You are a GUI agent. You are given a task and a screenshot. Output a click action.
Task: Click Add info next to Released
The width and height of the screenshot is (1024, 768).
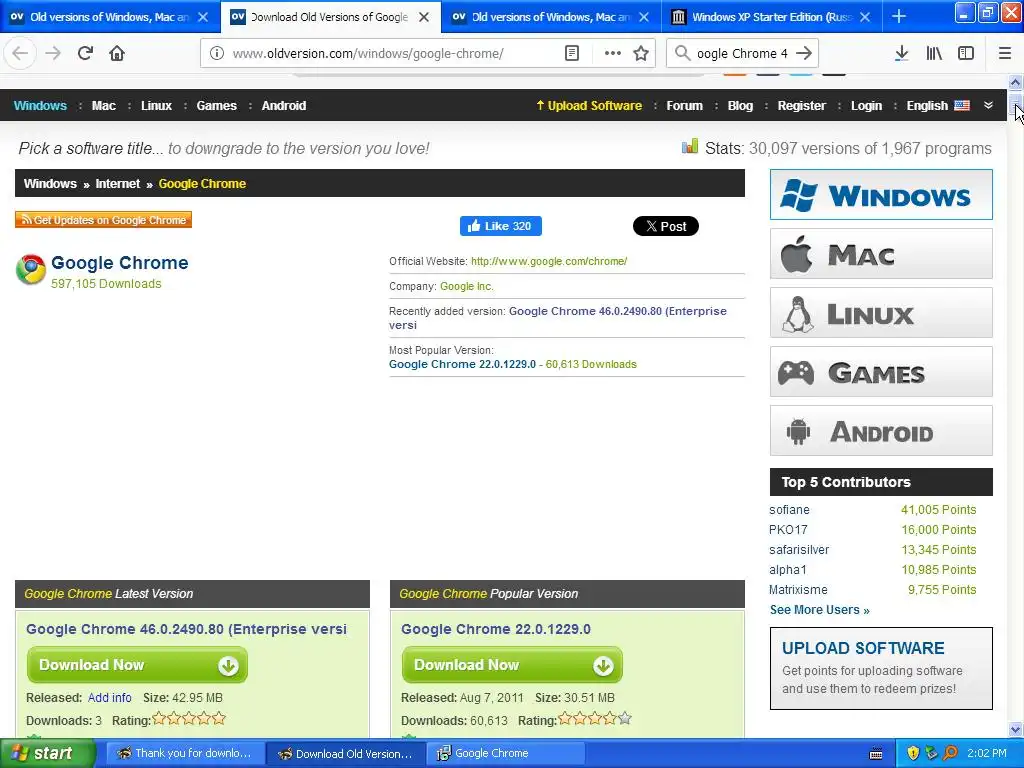tap(110, 697)
